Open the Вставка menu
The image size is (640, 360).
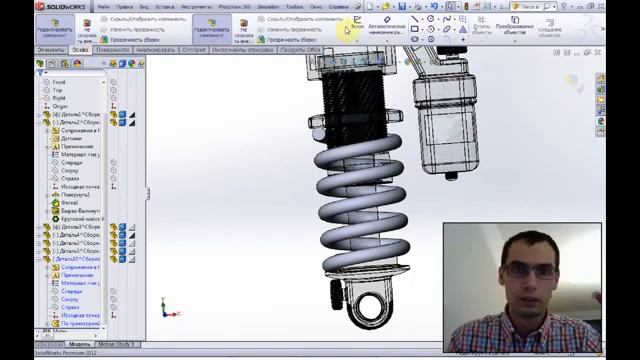pos(164,7)
